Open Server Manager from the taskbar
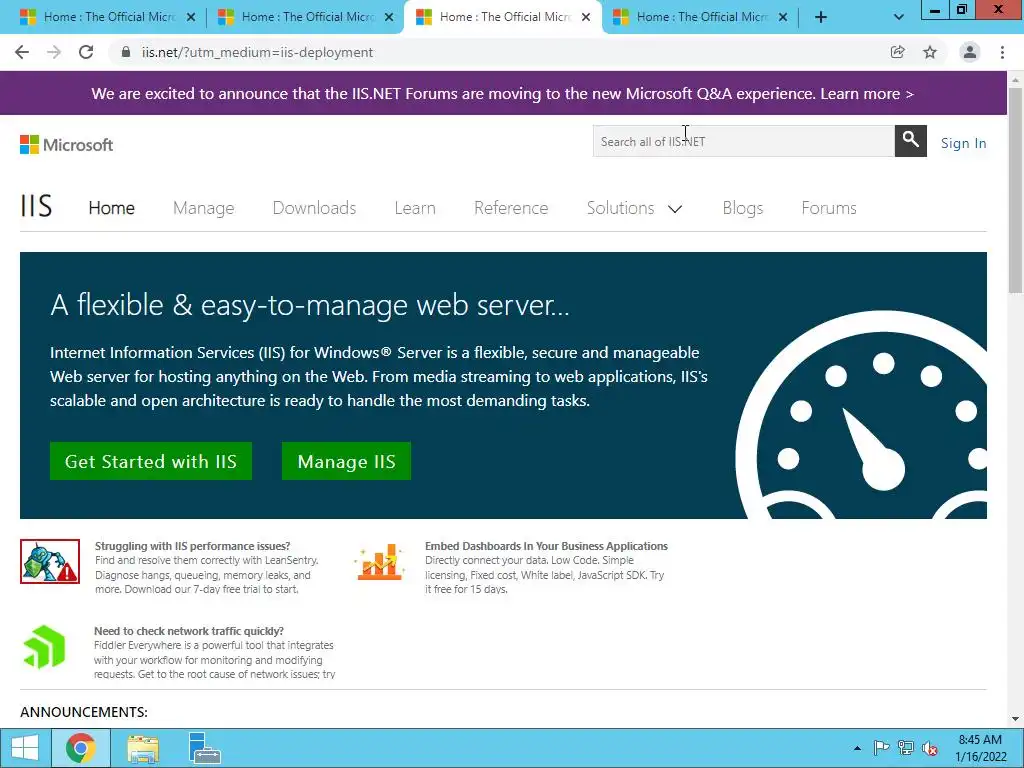 pos(204,748)
